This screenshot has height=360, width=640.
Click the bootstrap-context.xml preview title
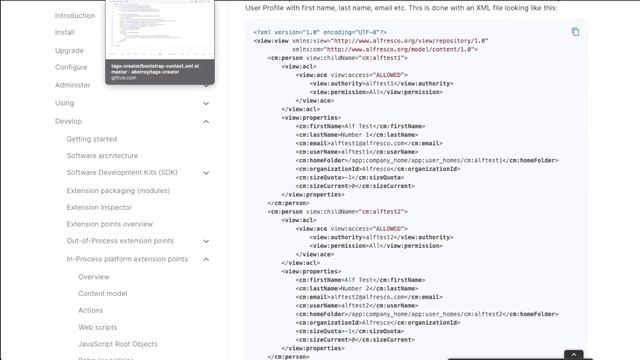[155, 69]
